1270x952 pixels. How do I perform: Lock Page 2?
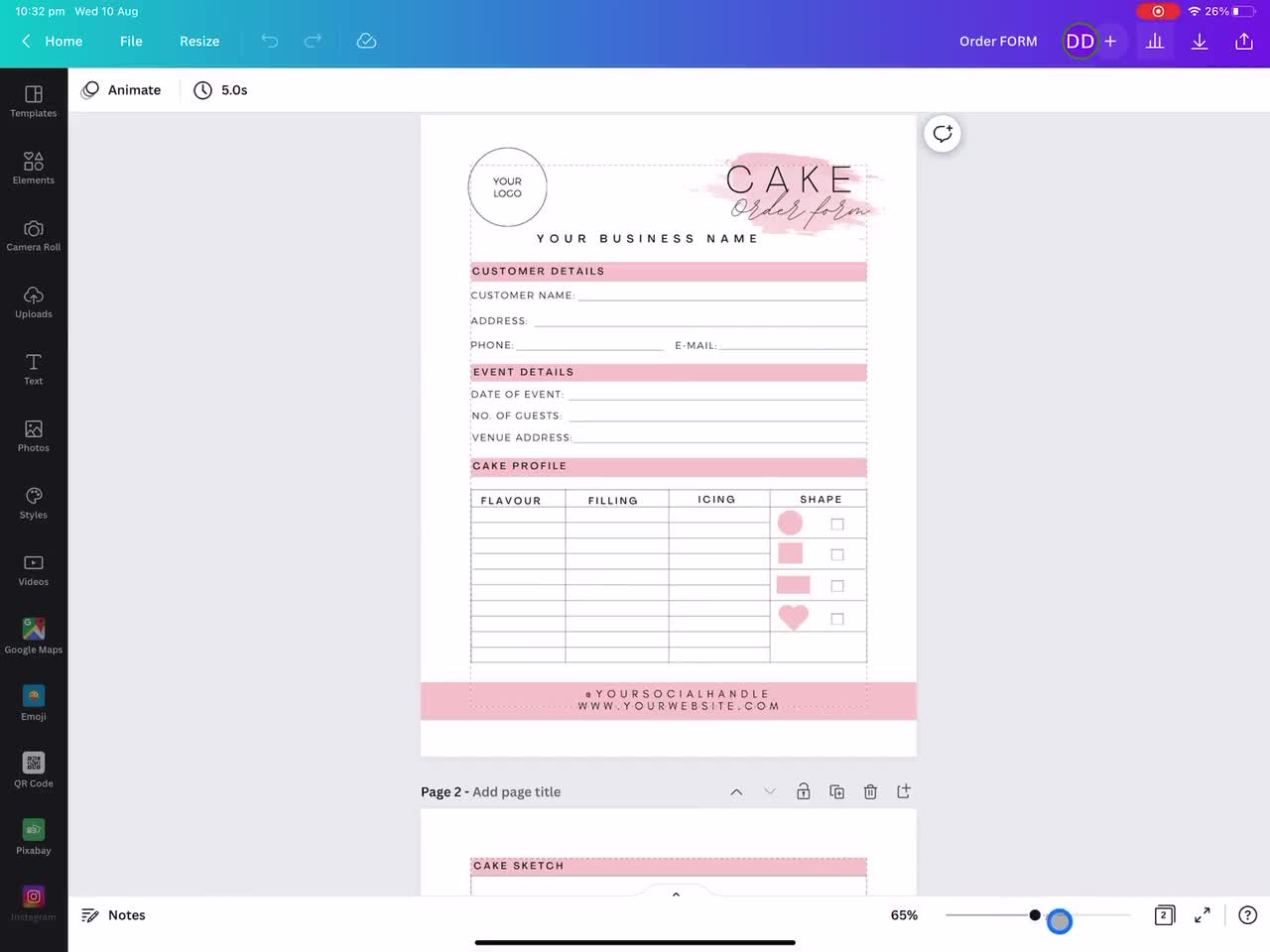coord(804,791)
